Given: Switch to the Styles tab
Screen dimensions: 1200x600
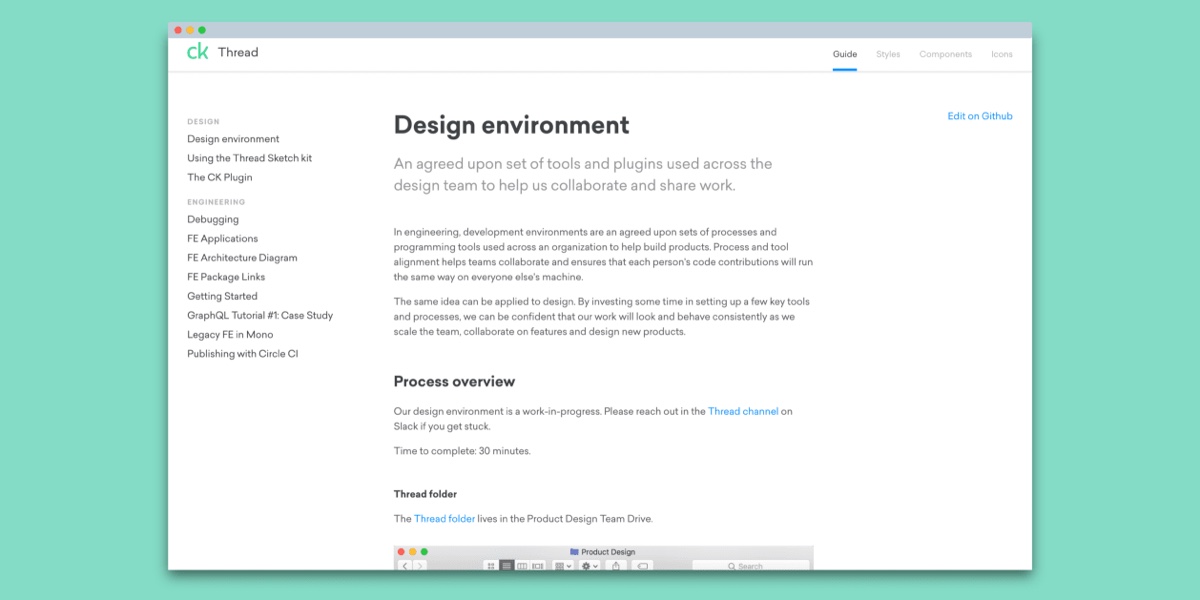Looking at the screenshot, I should point(888,54).
